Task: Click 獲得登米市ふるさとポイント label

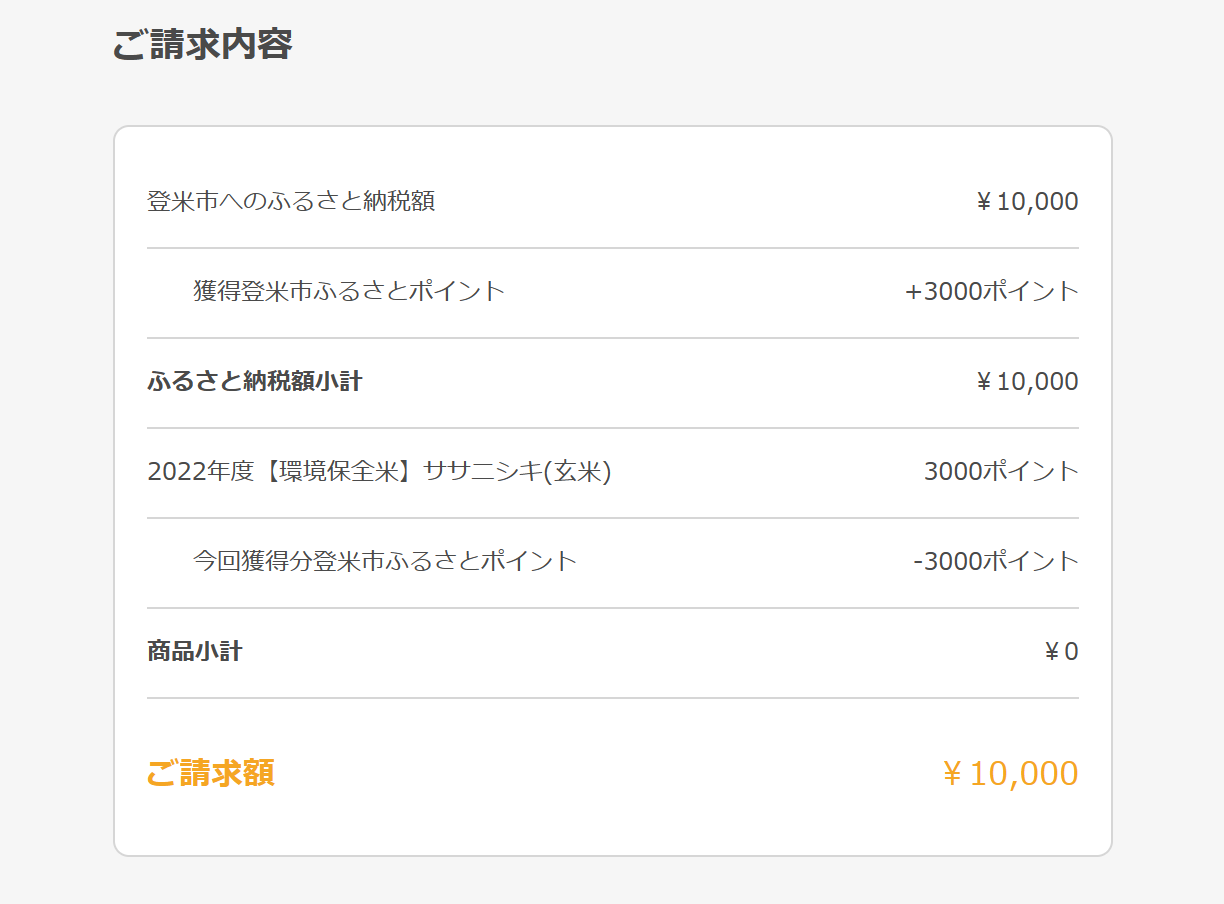Action: (x=349, y=292)
